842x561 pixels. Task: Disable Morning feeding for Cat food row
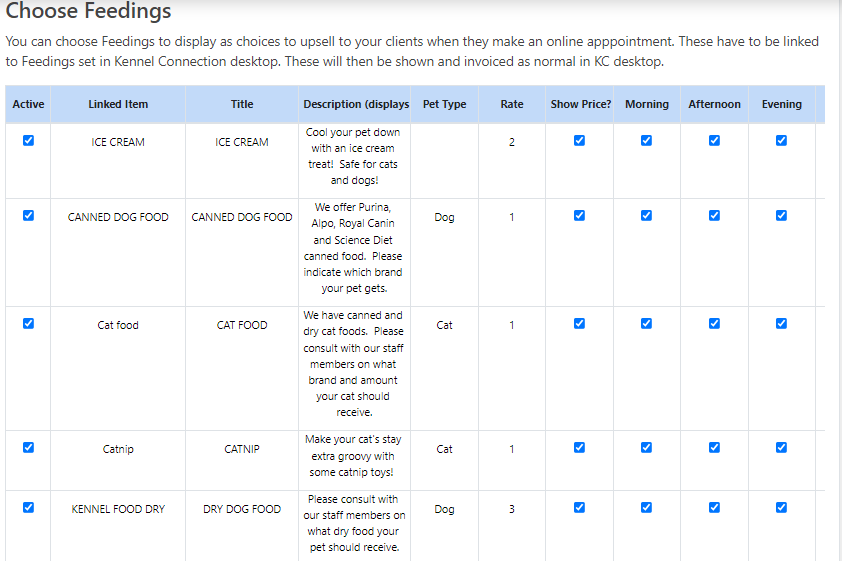(x=646, y=324)
